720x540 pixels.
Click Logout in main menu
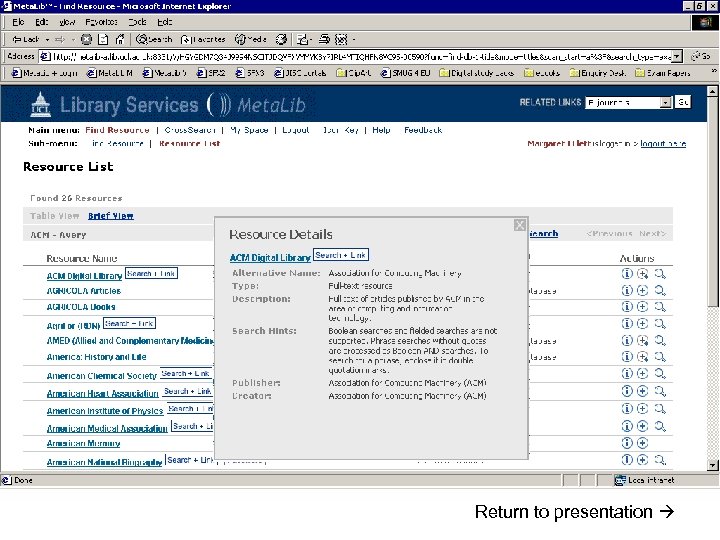(x=296, y=130)
